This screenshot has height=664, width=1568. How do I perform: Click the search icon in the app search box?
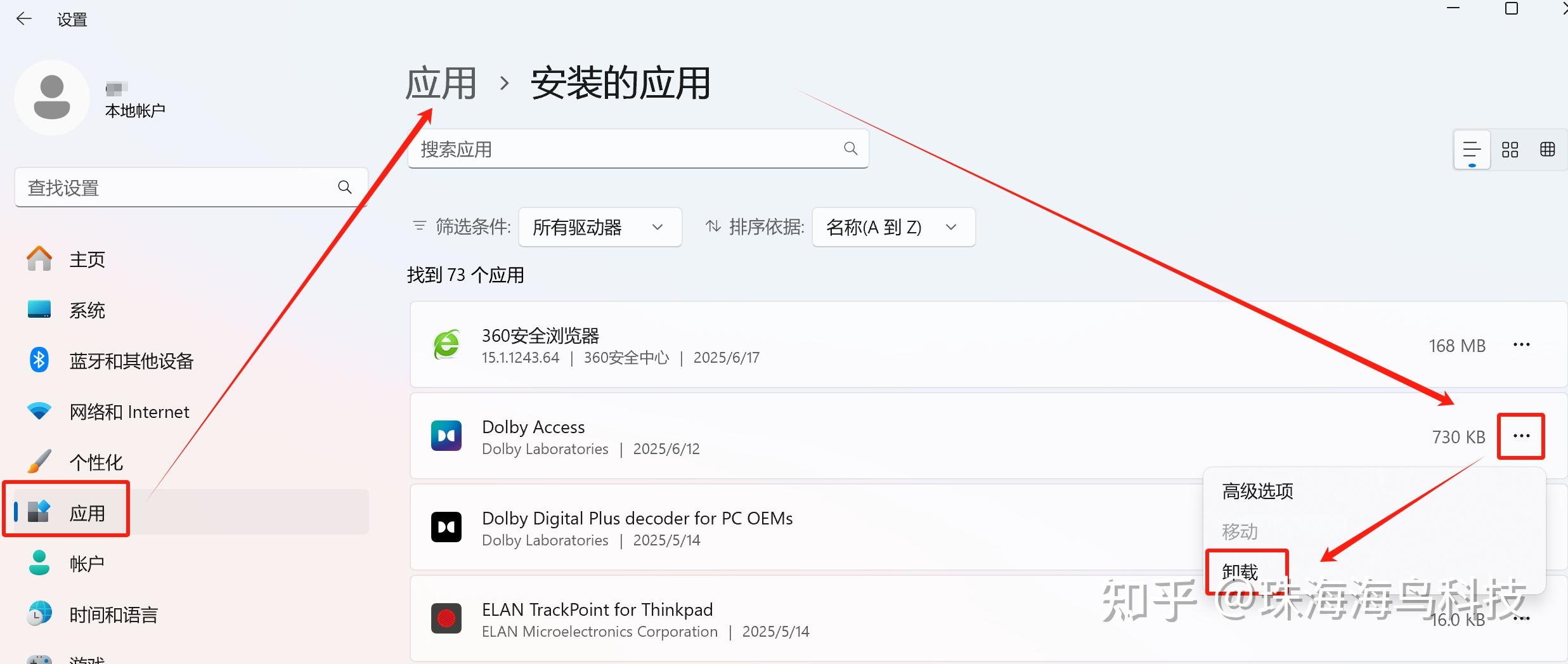tap(851, 148)
